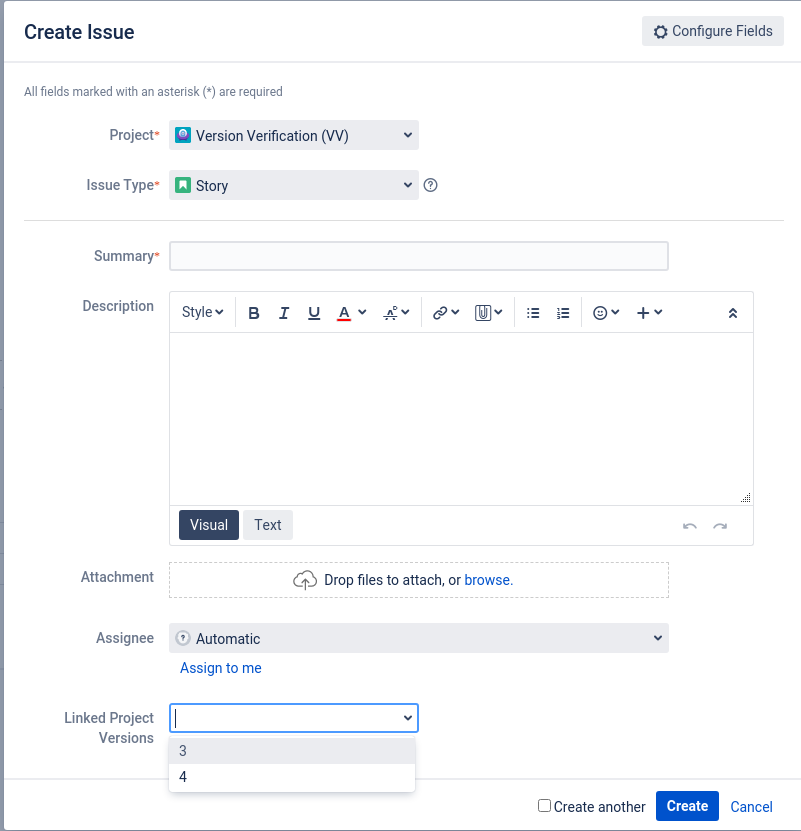Select version 4 from the list
The height and width of the screenshot is (831, 801).
292,777
